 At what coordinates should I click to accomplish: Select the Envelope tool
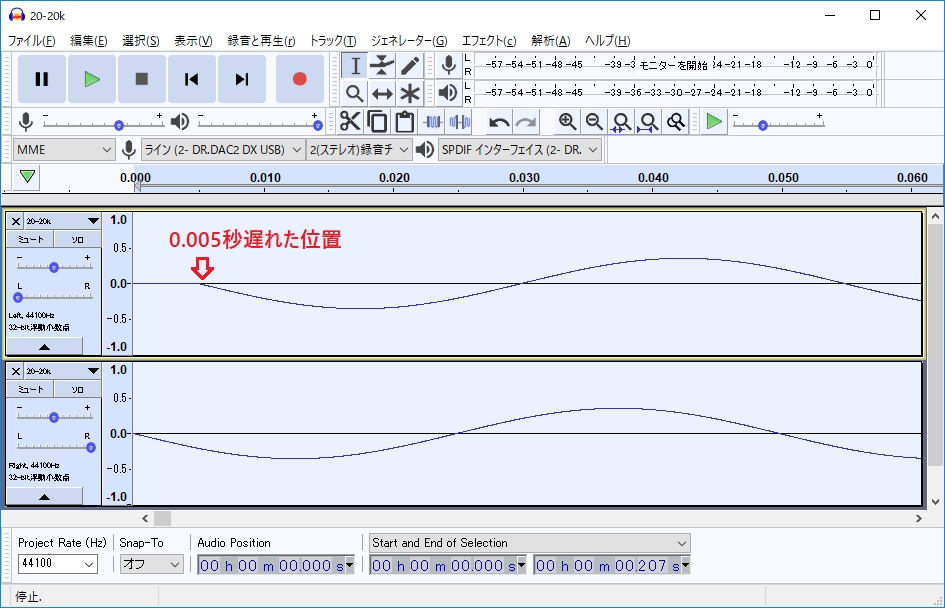pos(382,66)
